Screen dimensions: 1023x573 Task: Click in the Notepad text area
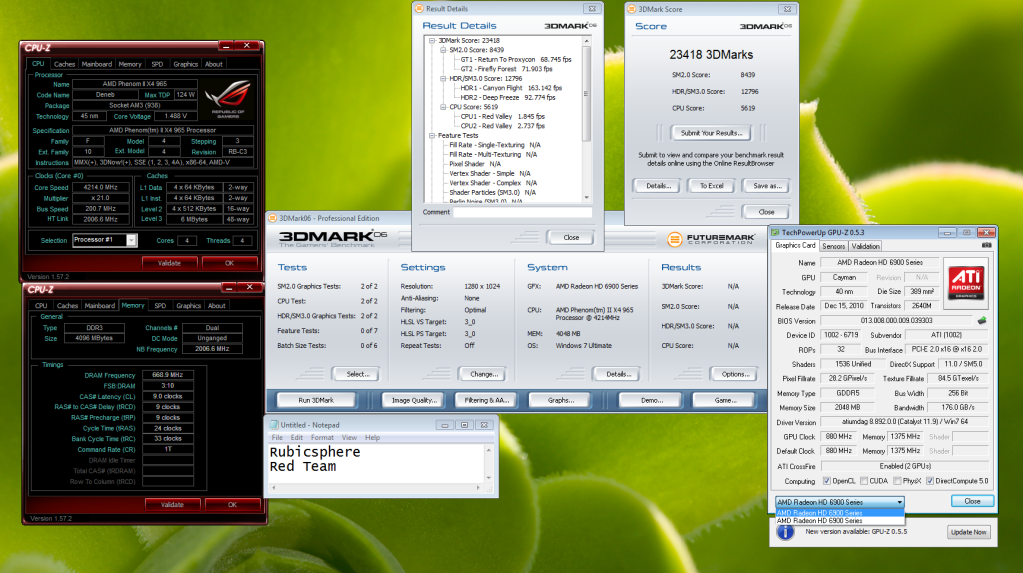tap(376, 463)
